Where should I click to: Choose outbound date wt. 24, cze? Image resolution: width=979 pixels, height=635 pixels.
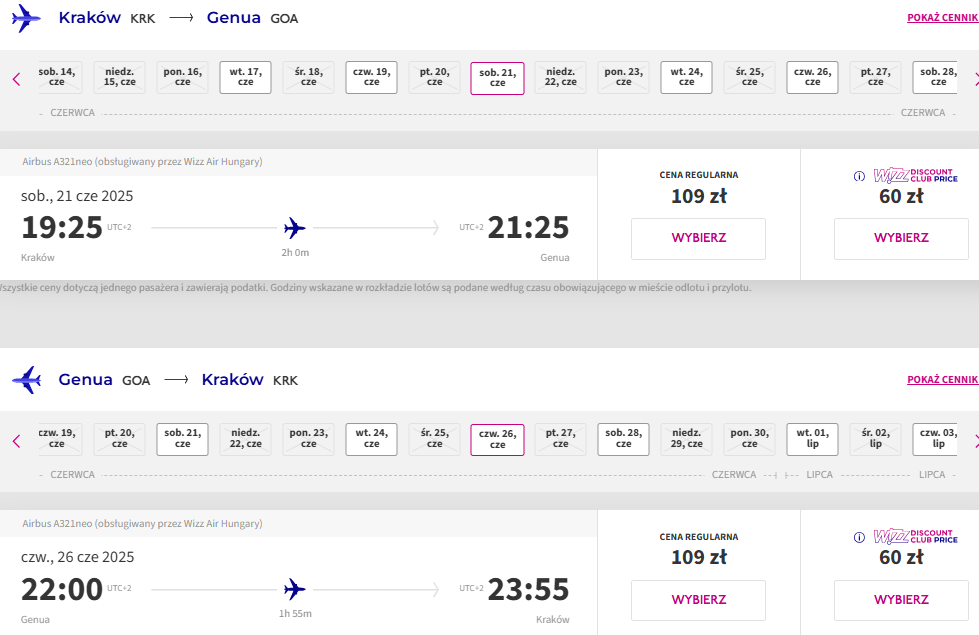(686, 77)
